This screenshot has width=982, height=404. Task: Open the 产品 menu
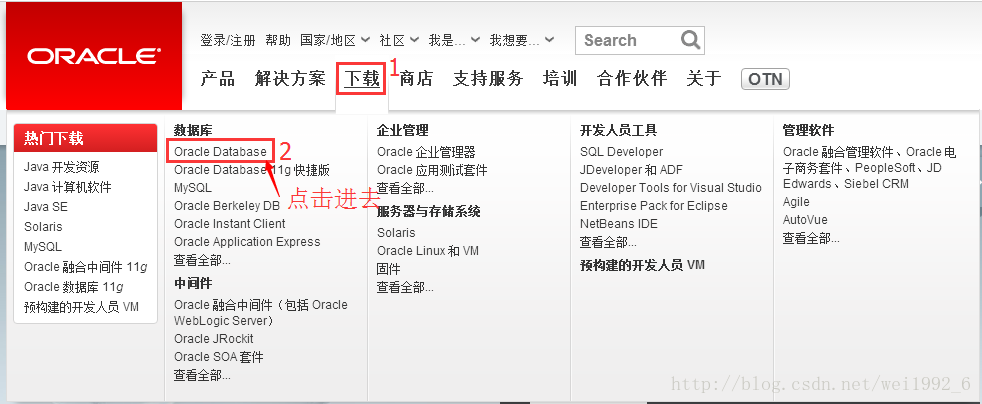tap(218, 79)
